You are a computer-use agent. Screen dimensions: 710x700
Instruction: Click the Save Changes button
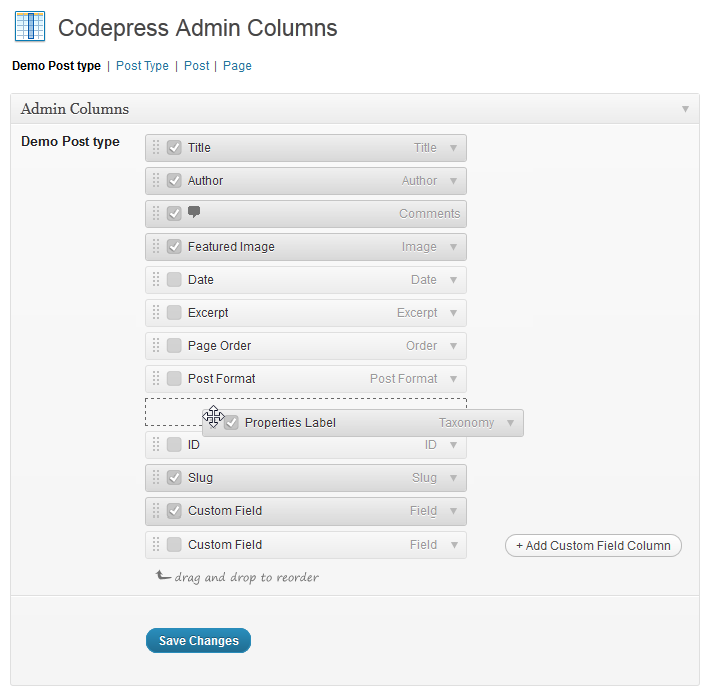[198, 640]
